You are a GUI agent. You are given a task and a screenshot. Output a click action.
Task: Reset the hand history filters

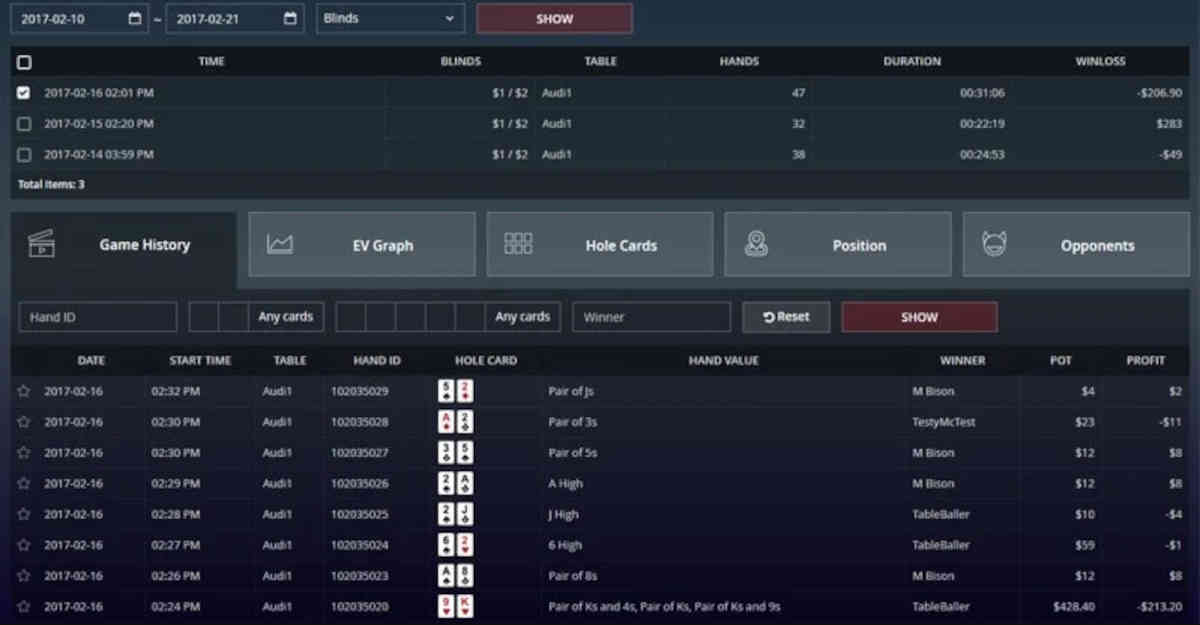pos(786,317)
